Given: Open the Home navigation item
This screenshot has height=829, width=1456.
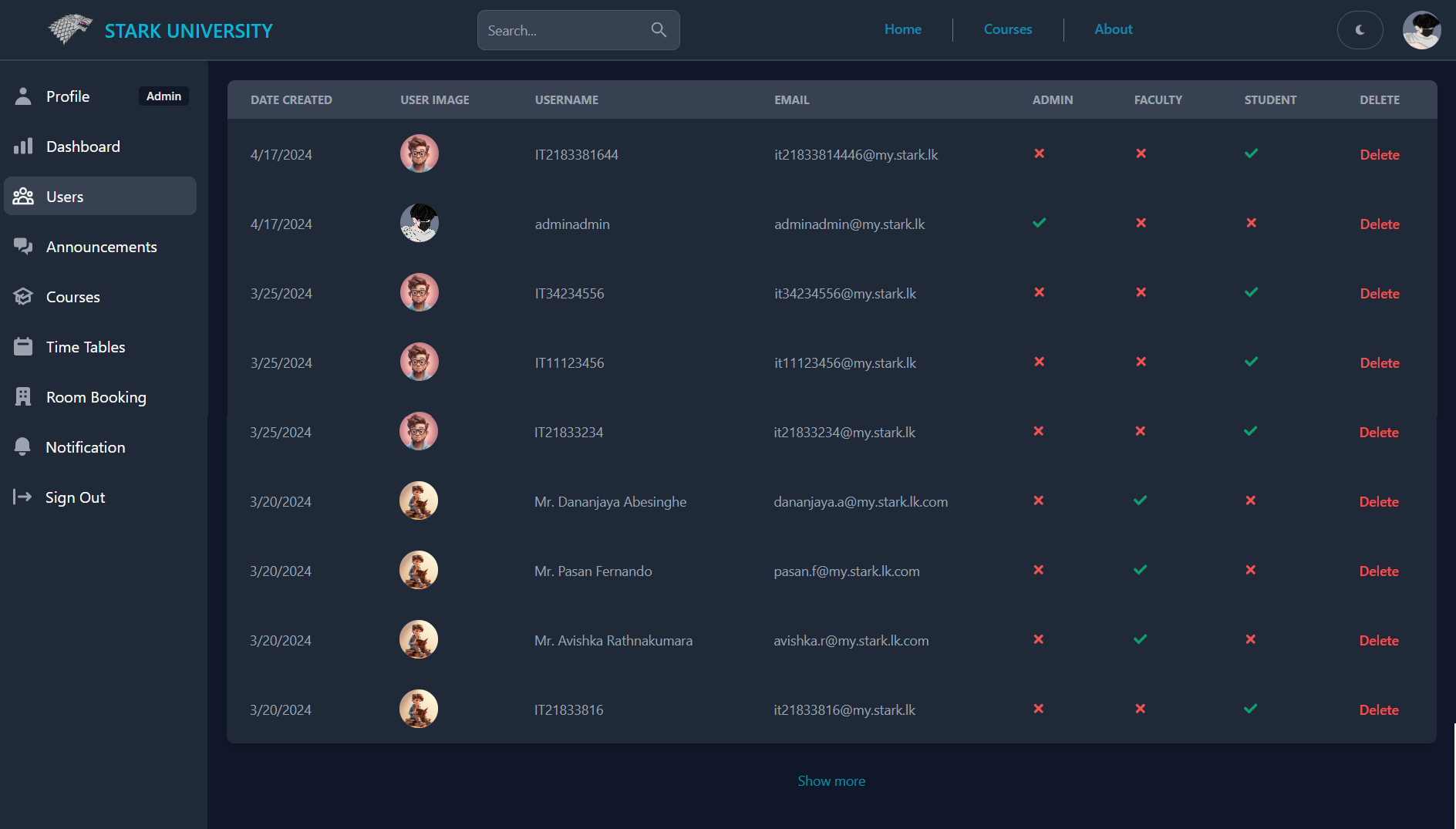Looking at the screenshot, I should coord(902,29).
